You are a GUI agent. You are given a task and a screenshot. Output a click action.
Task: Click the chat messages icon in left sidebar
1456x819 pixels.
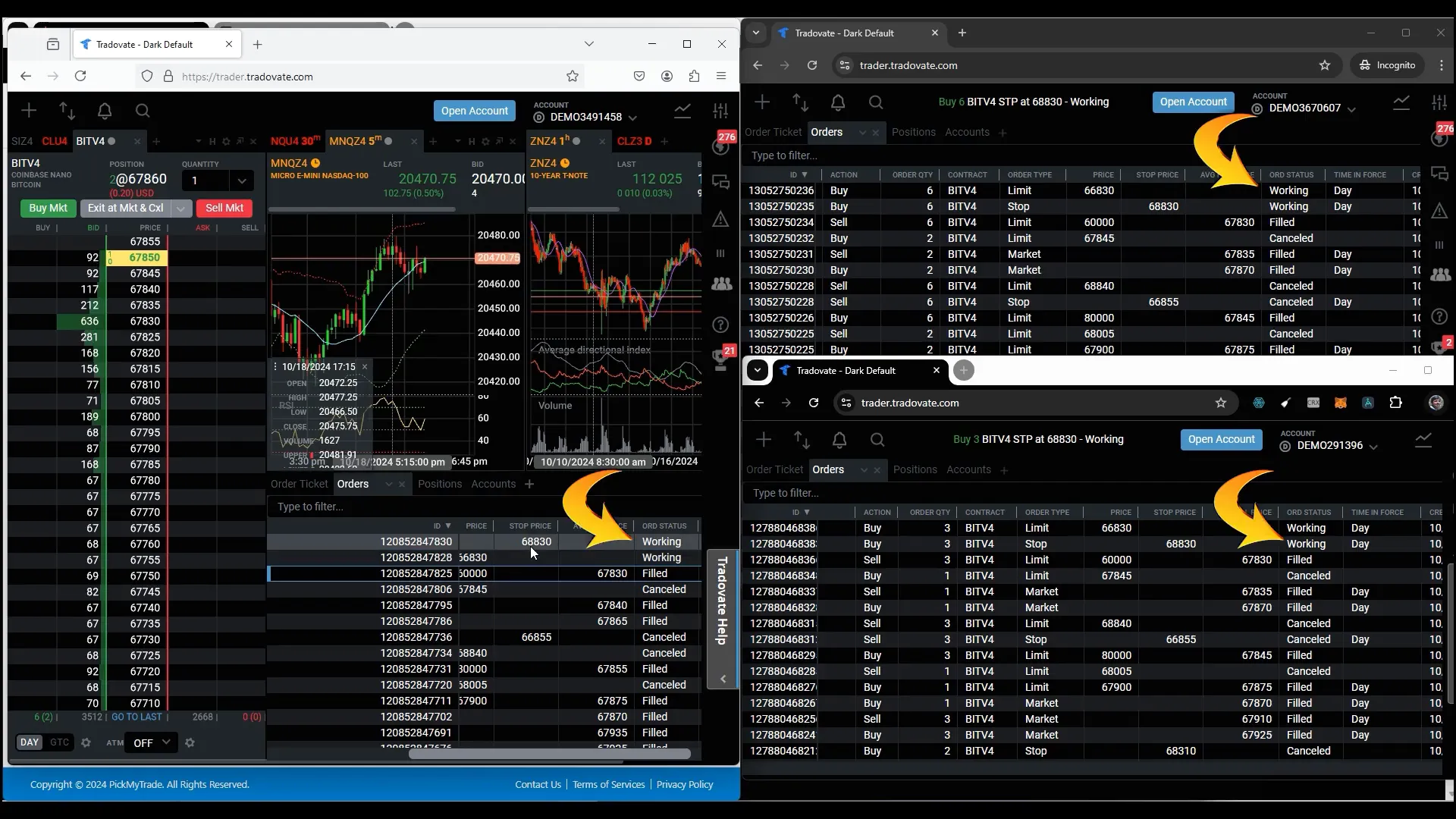[x=721, y=182]
